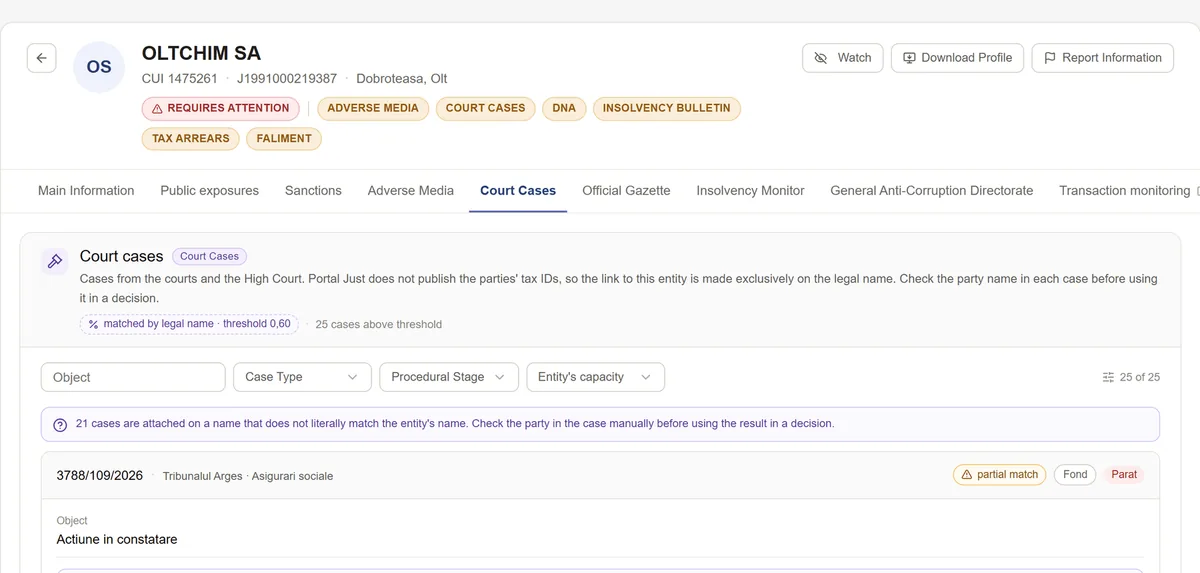
Task: Switch to the Main Information tab
Action: (86, 190)
